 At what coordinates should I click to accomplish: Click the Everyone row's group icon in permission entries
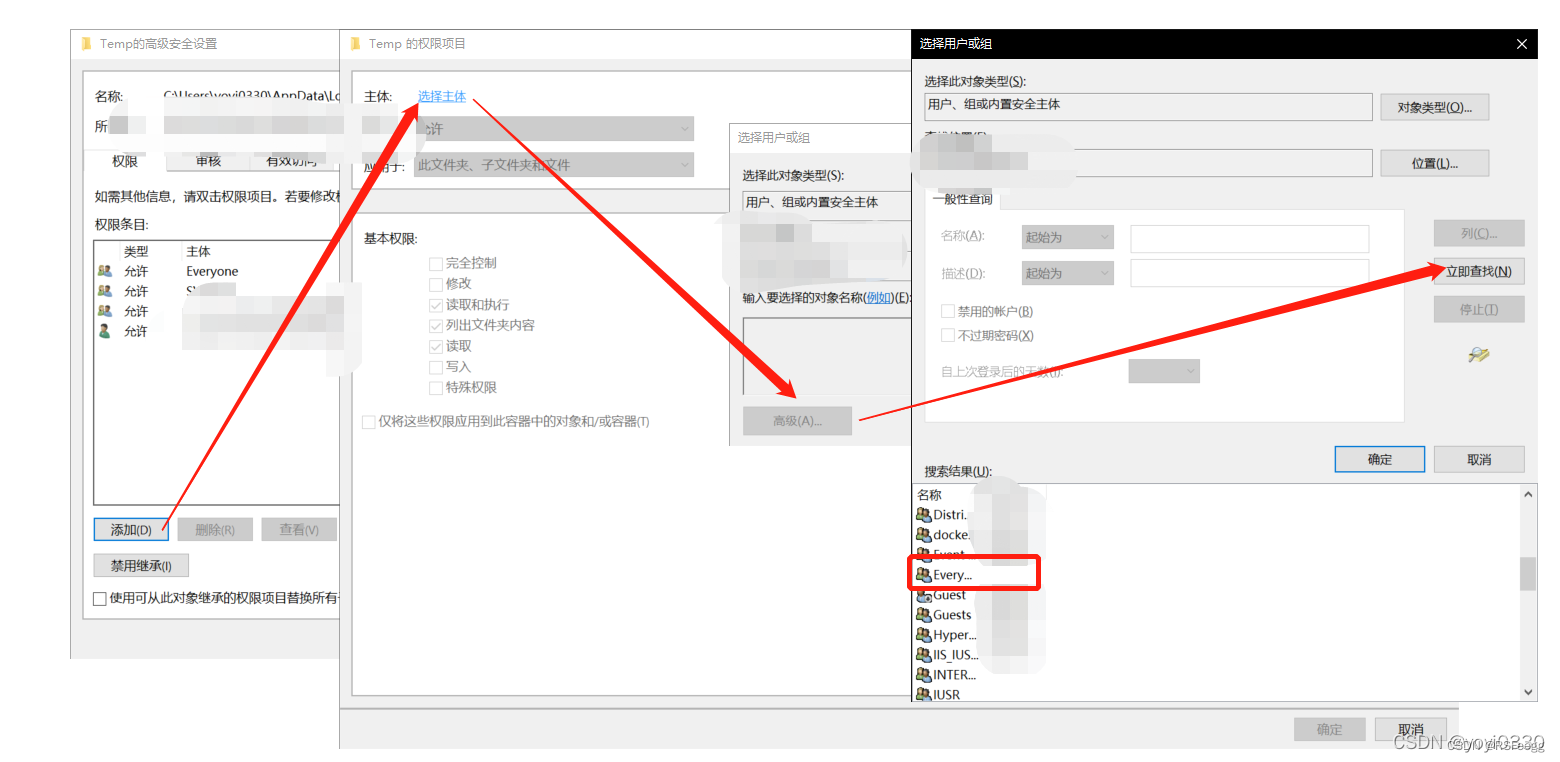(x=104, y=271)
